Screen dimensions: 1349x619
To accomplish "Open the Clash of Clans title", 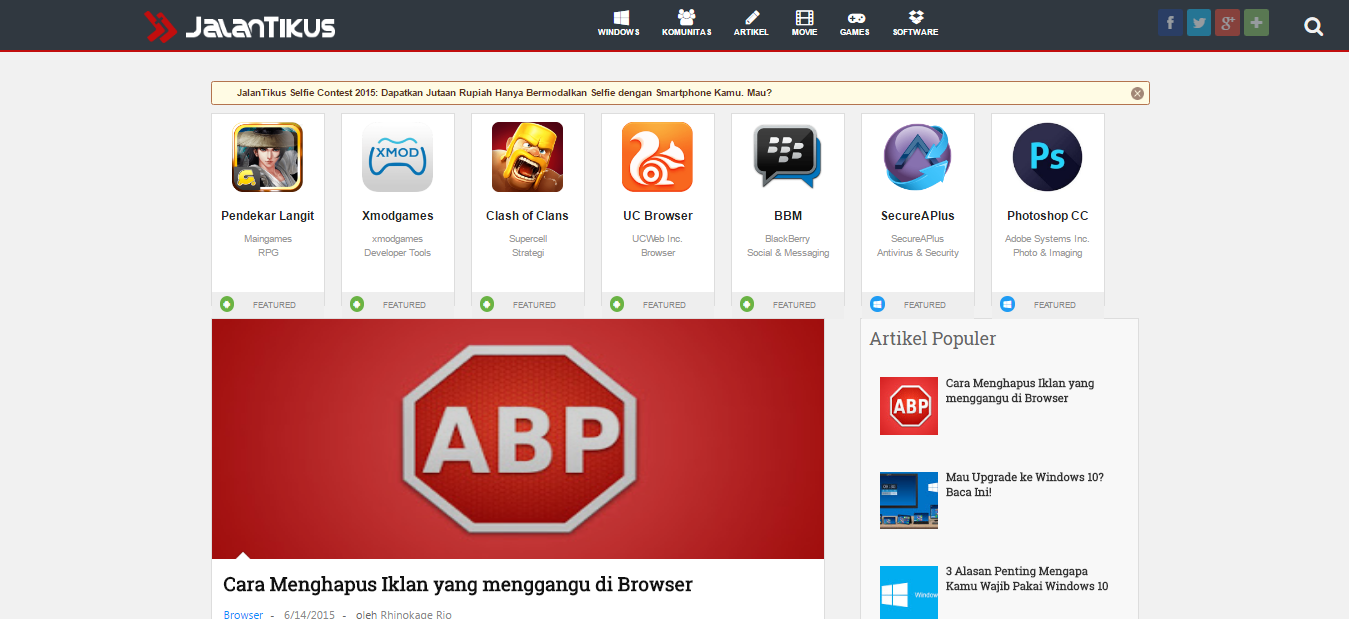I will 528,216.
